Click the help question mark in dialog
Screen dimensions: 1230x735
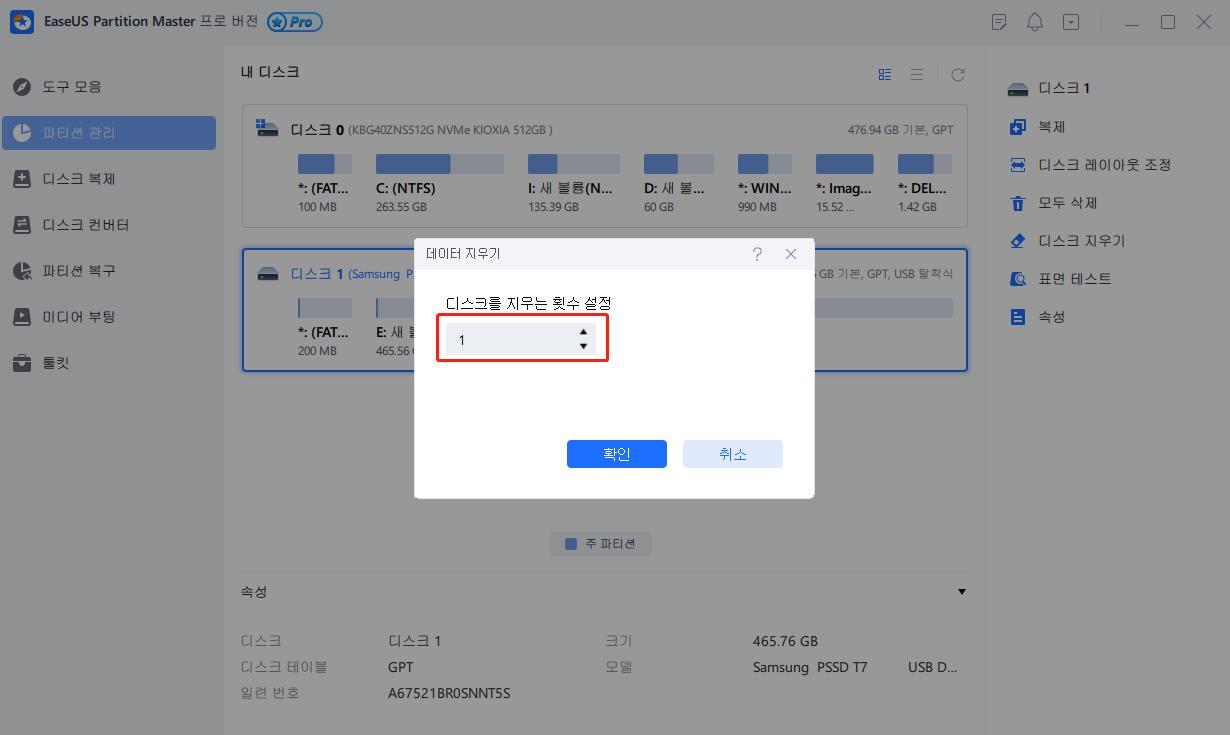click(757, 254)
